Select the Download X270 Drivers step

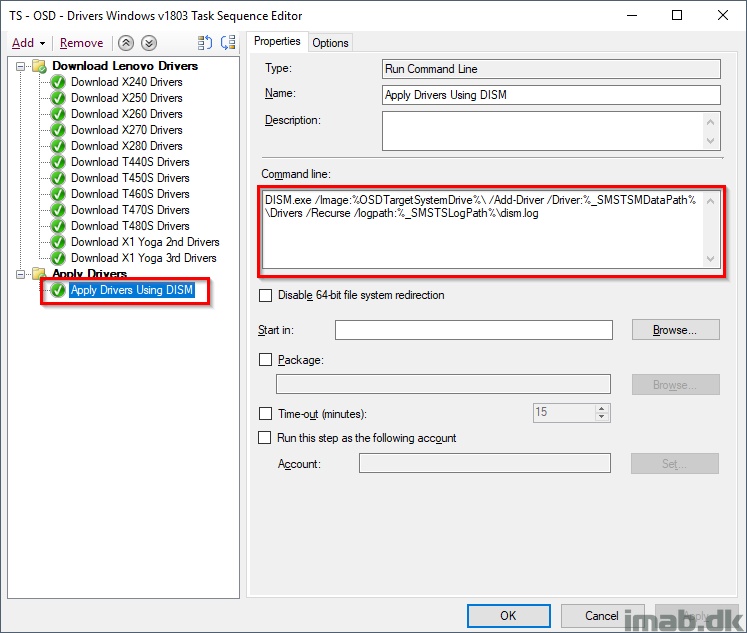point(127,130)
